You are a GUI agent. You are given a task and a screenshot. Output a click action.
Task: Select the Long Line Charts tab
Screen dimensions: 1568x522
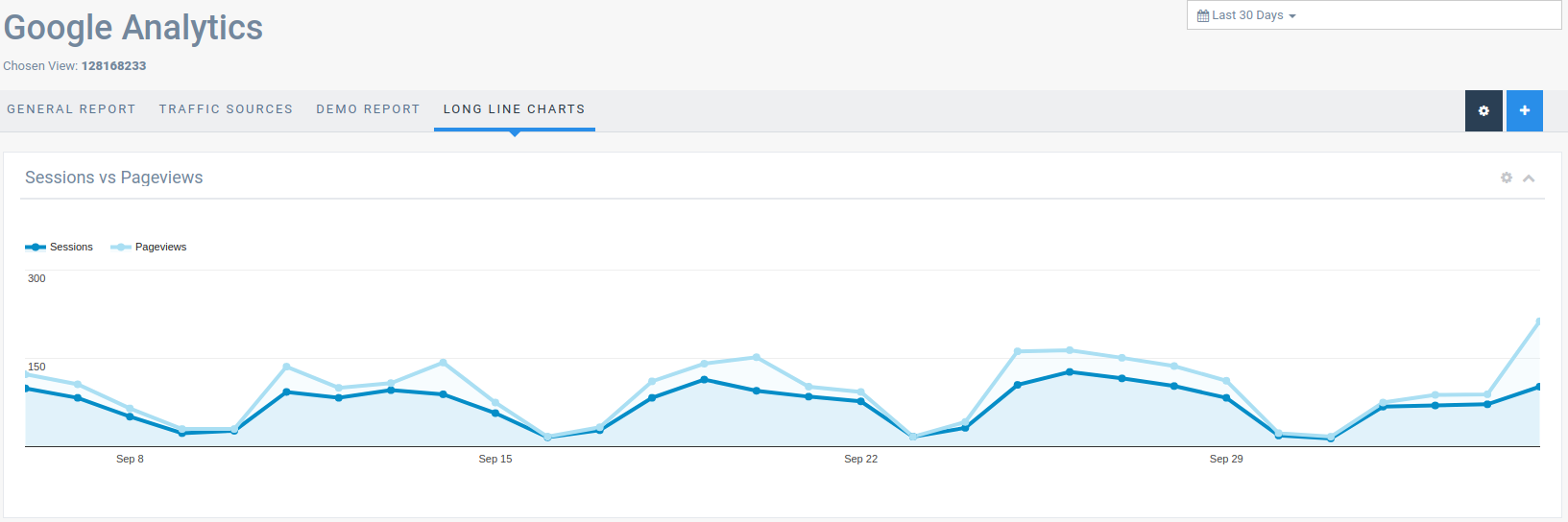[x=514, y=109]
